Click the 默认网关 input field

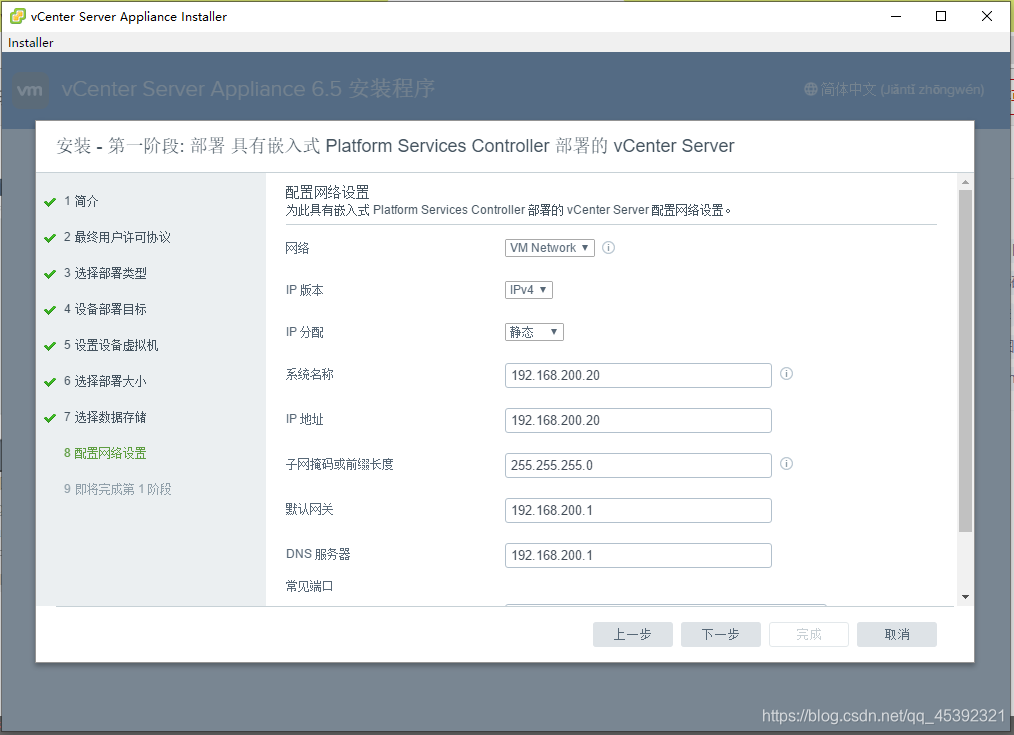pos(638,510)
